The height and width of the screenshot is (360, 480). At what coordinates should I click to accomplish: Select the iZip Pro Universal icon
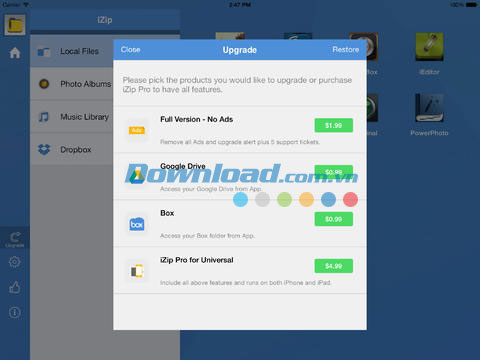pos(137,271)
